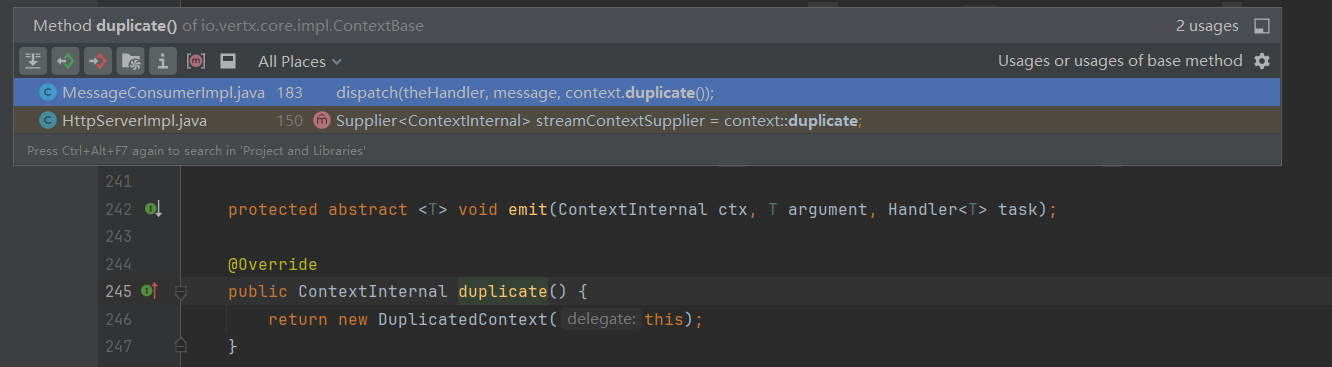Toggle the preview panel icon in toolbar
This screenshot has height=367, width=1332.
(227, 61)
